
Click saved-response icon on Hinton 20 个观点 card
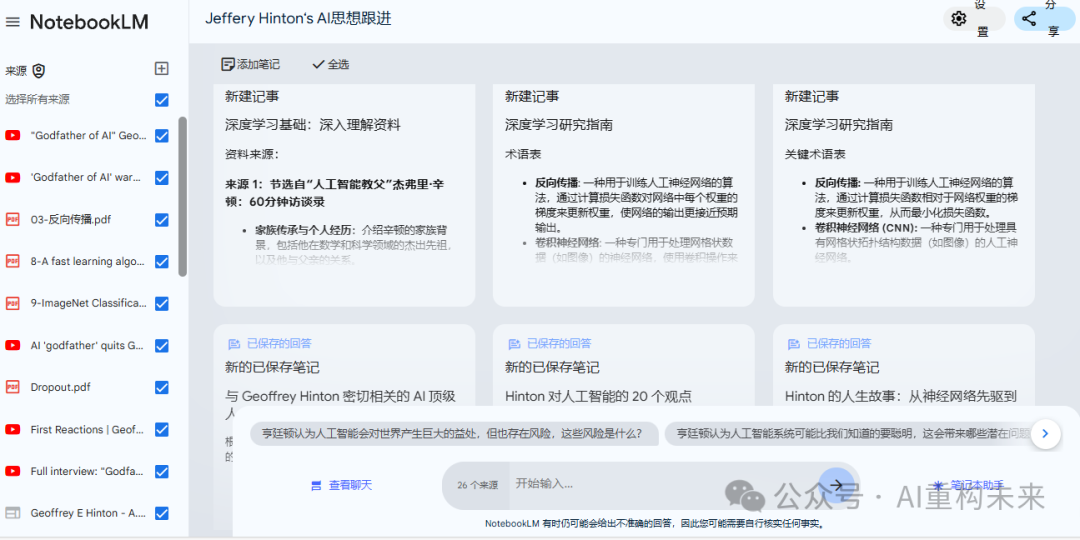pyautogui.click(x=514, y=344)
